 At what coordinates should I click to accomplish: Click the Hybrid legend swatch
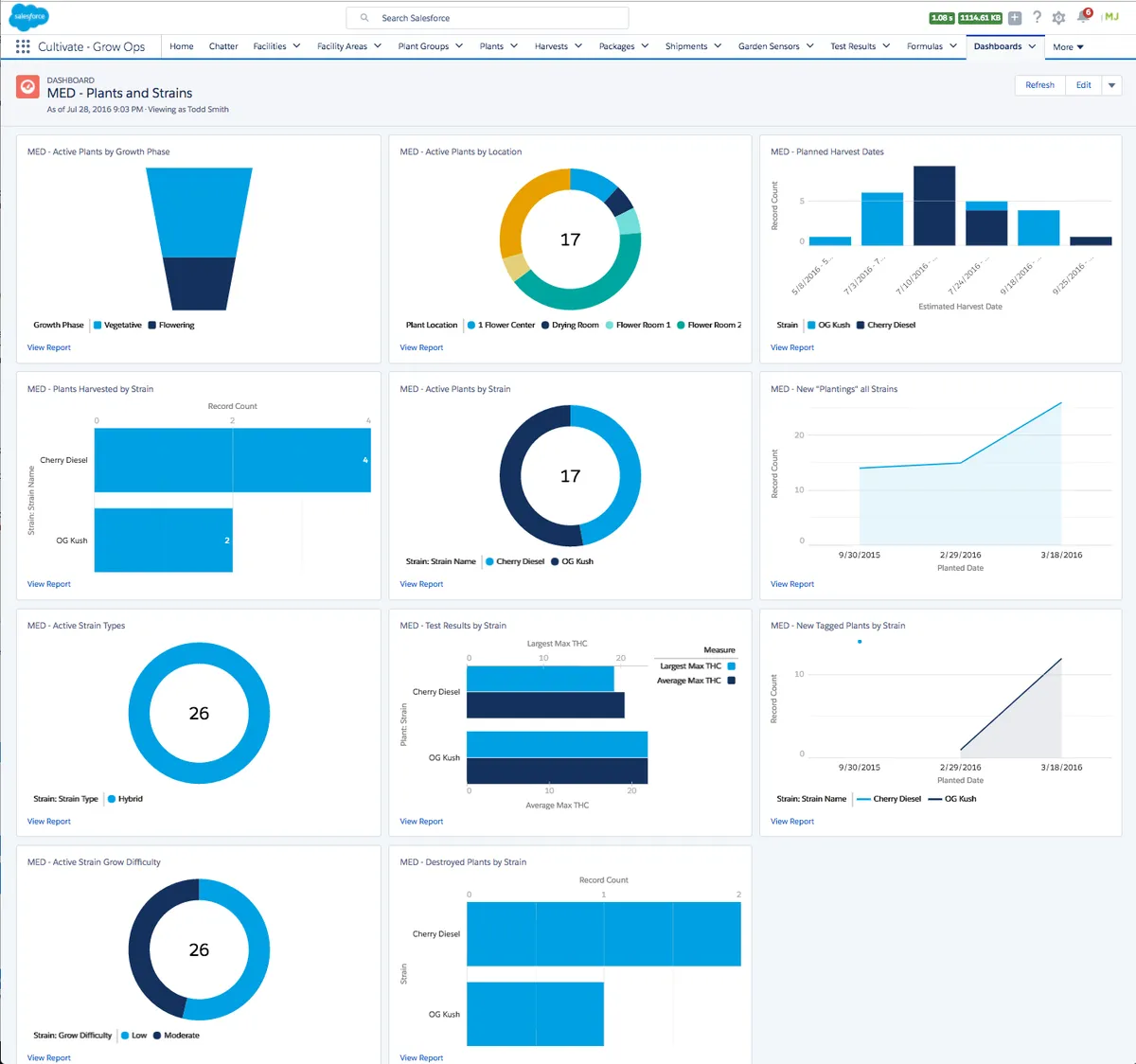112,799
